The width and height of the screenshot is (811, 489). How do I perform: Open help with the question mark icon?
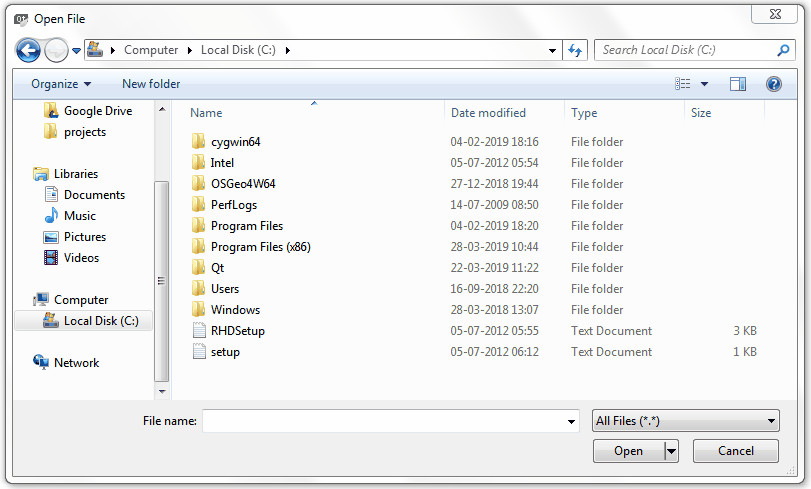tap(773, 84)
